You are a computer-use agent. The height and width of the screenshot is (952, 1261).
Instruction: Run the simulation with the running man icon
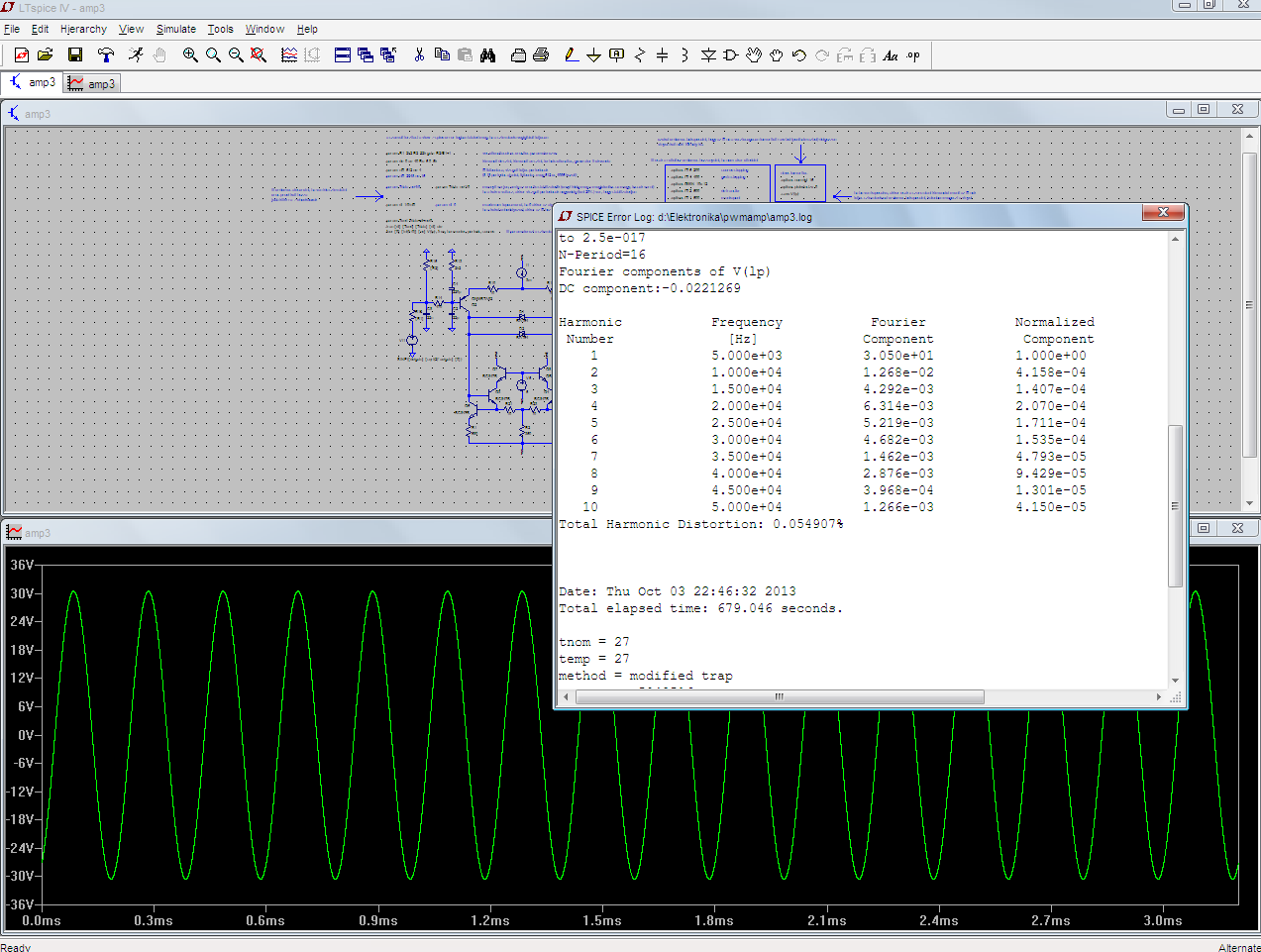[136, 55]
